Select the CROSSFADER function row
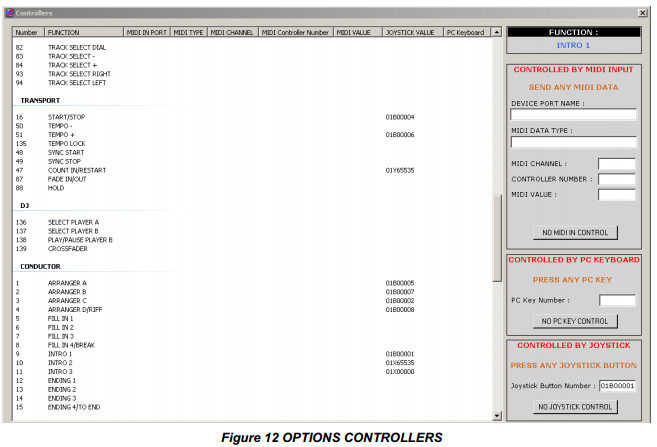657x447 pixels. pyautogui.click(x=67, y=248)
